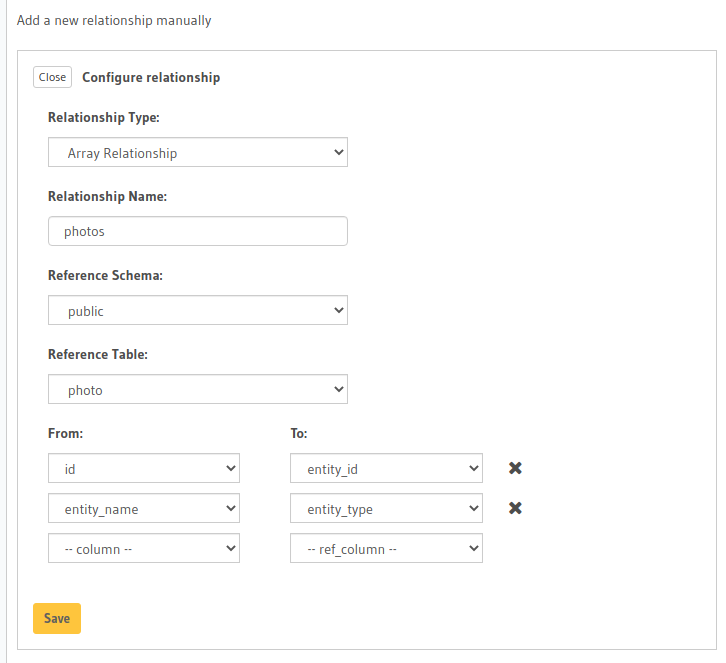Click the 'From:' column label
Image resolution: width=726 pixels, height=663 pixels.
point(65,434)
